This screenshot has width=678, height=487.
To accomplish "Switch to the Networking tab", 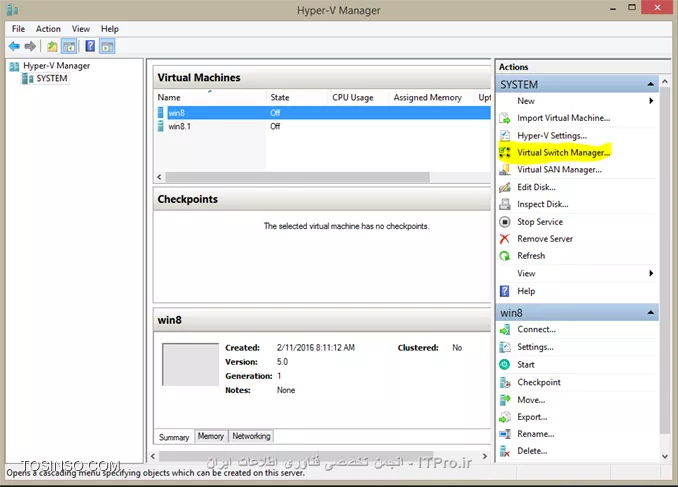I will click(x=251, y=436).
